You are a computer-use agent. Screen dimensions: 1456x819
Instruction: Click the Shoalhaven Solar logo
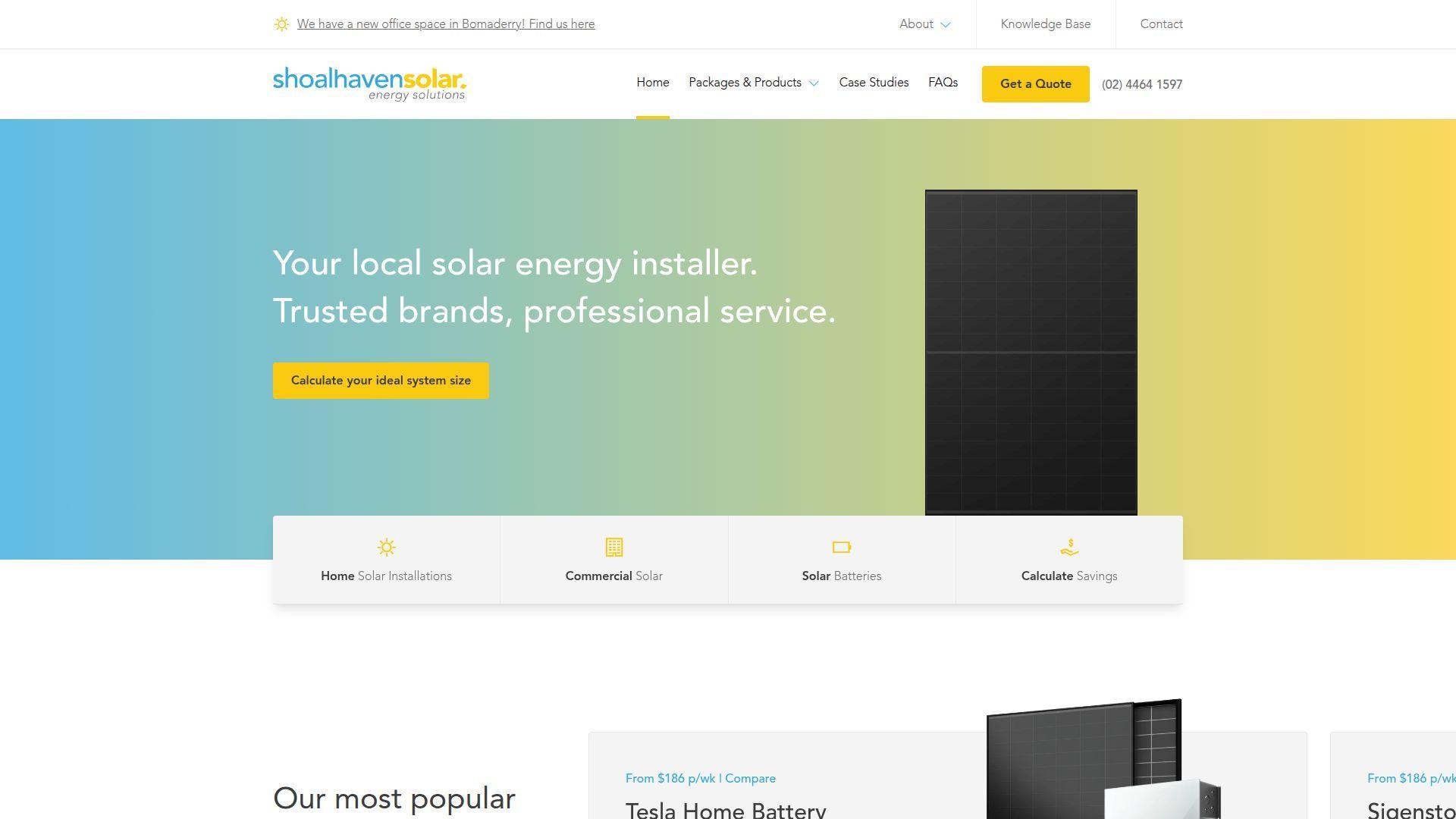tap(369, 84)
